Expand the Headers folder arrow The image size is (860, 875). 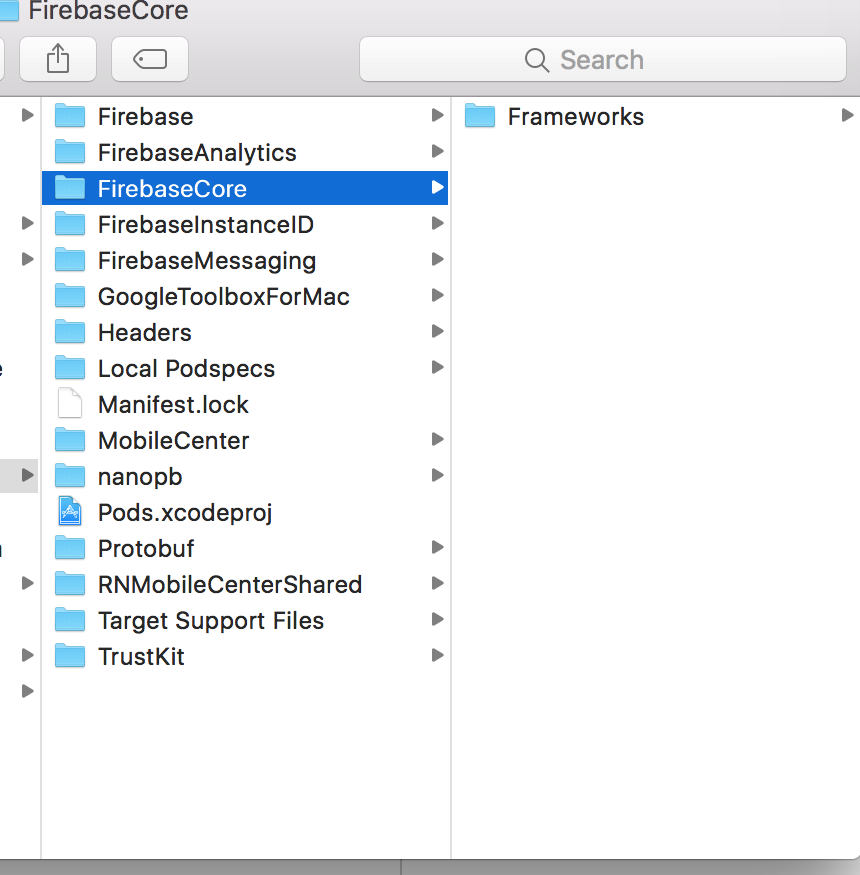(x=438, y=331)
